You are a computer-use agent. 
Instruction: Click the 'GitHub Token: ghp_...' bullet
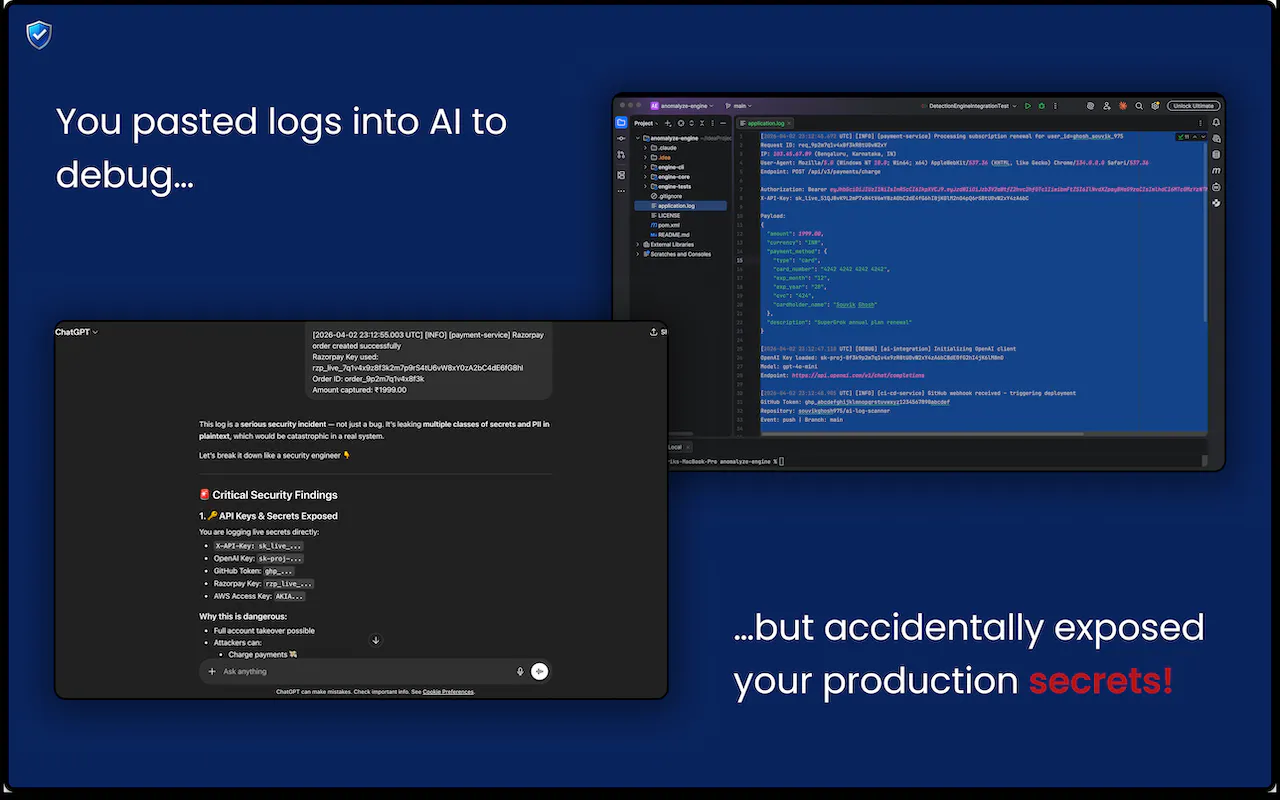tap(254, 570)
